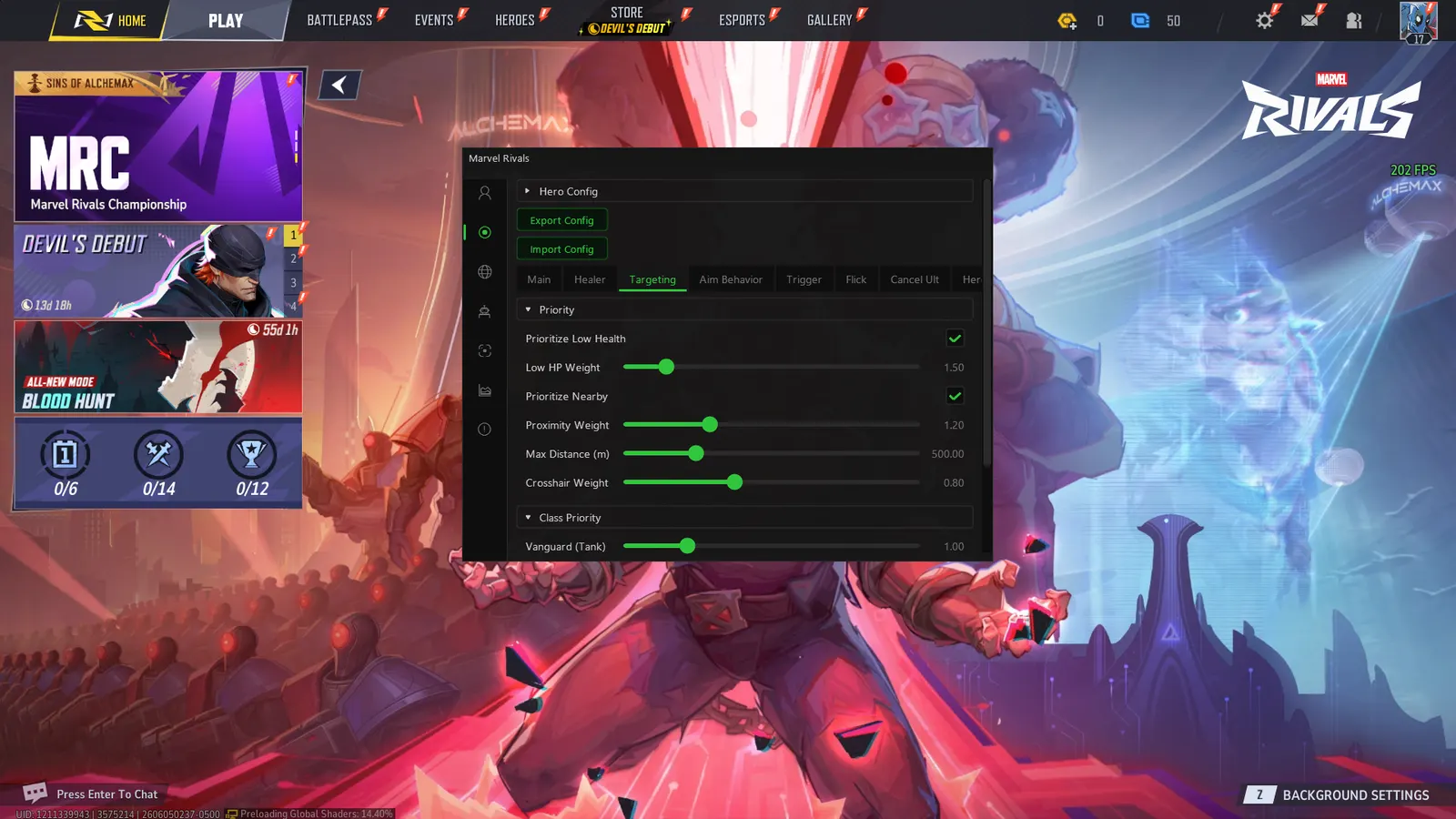
Task: Click the Import Config button
Action: point(561,249)
